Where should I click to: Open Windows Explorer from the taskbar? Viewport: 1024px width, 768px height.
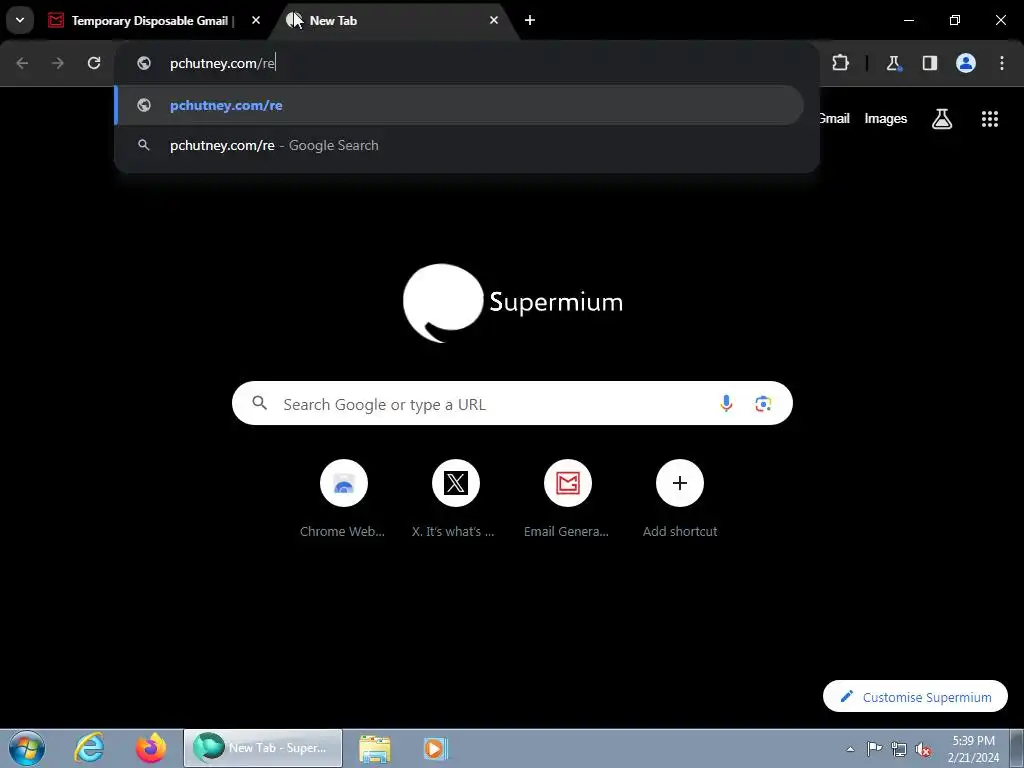tap(375, 748)
